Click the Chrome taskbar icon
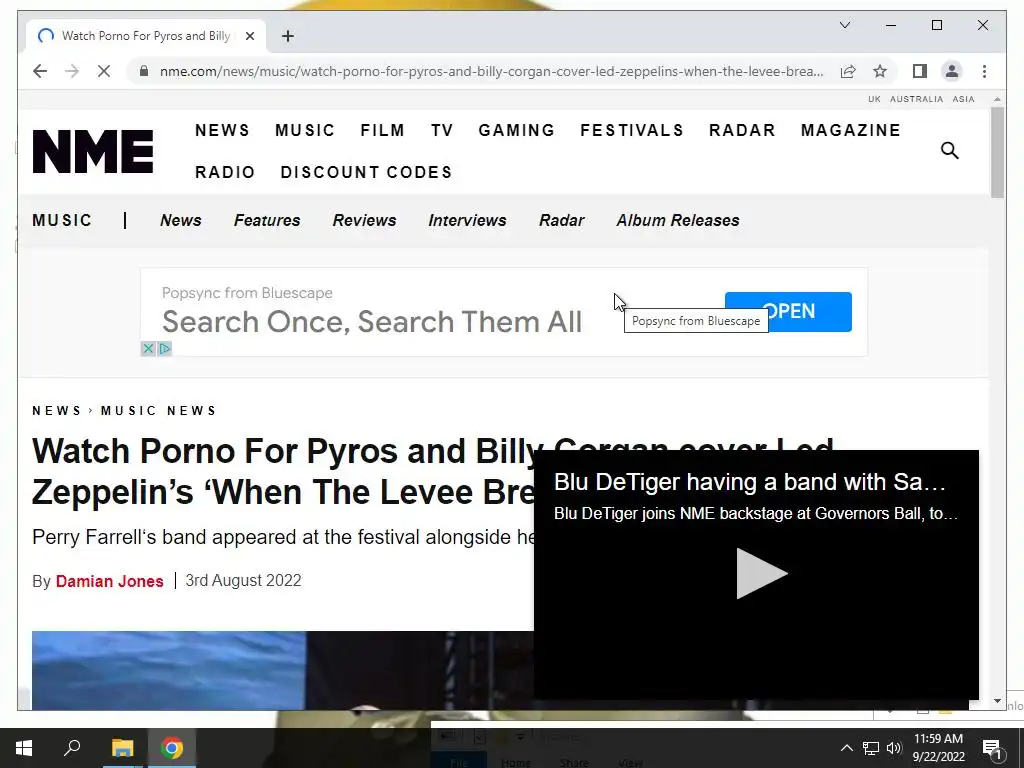This screenshot has width=1024, height=768. pos(172,748)
